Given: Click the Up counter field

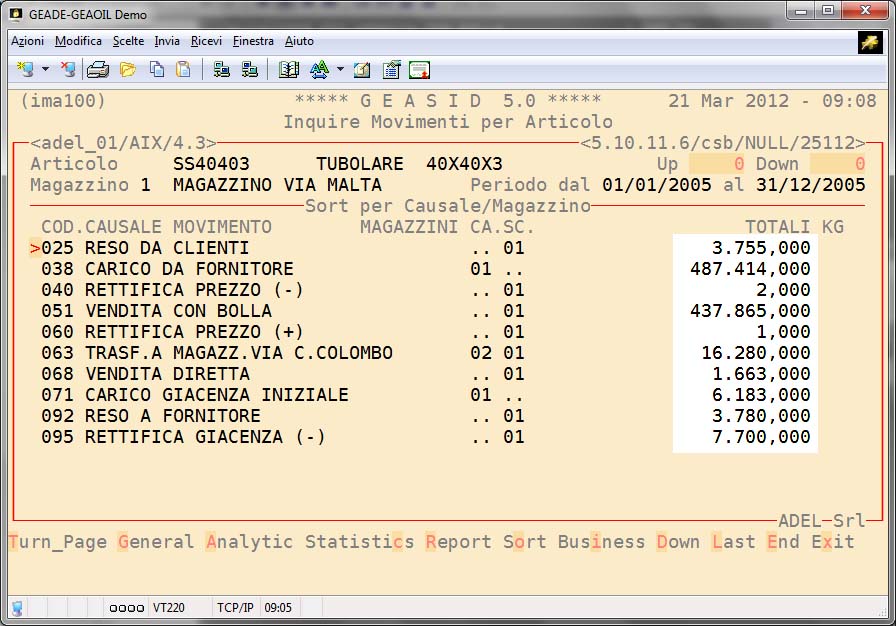Looking at the screenshot, I should tap(714, 164).
